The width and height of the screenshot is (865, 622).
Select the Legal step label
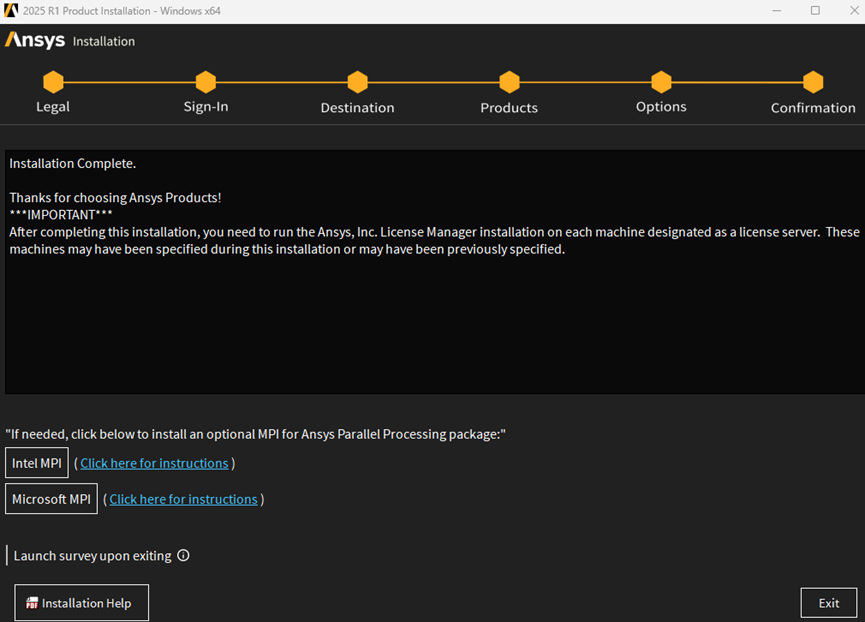pos(53,106)
